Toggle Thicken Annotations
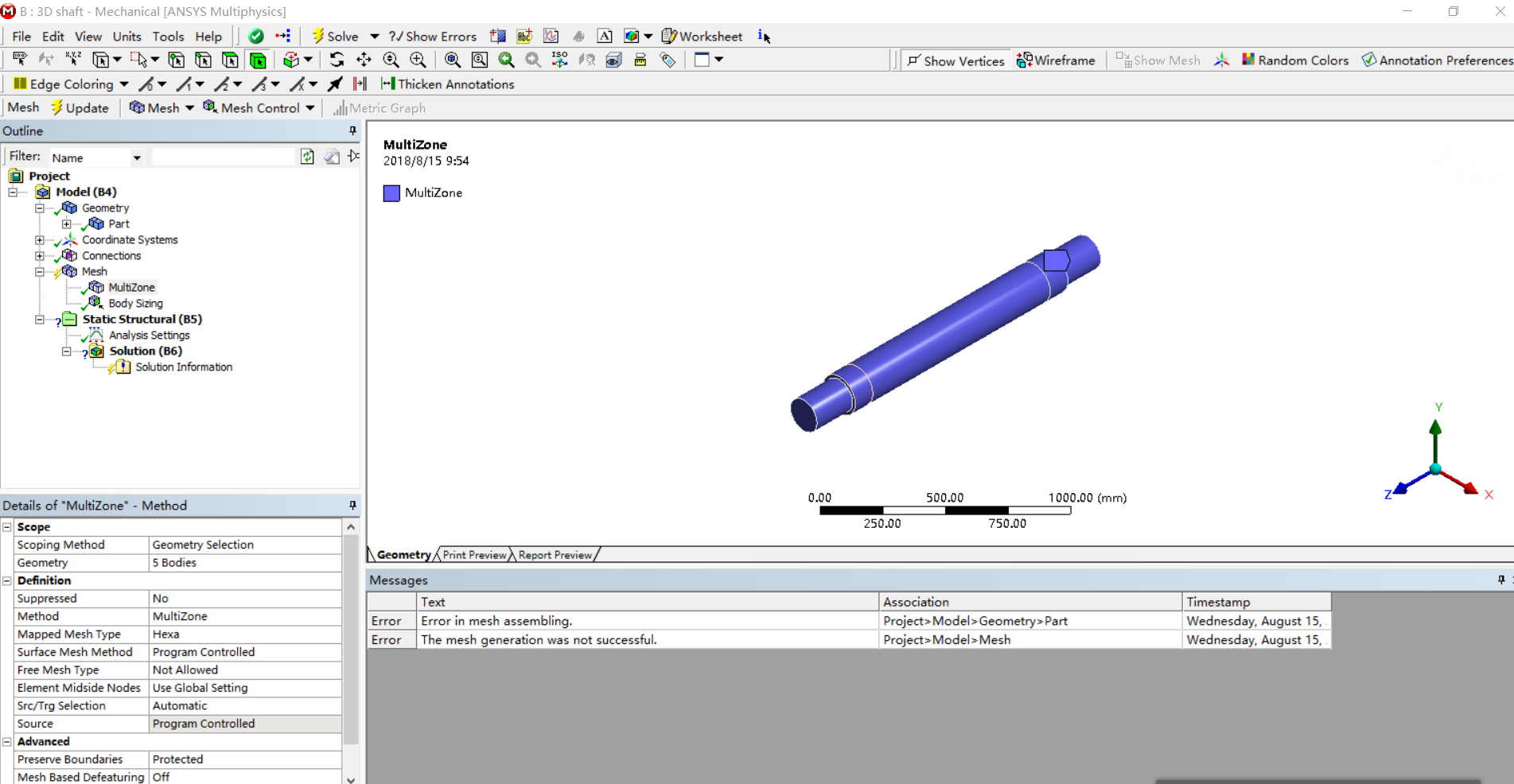The image size is (1514, 784). [448, 84]
